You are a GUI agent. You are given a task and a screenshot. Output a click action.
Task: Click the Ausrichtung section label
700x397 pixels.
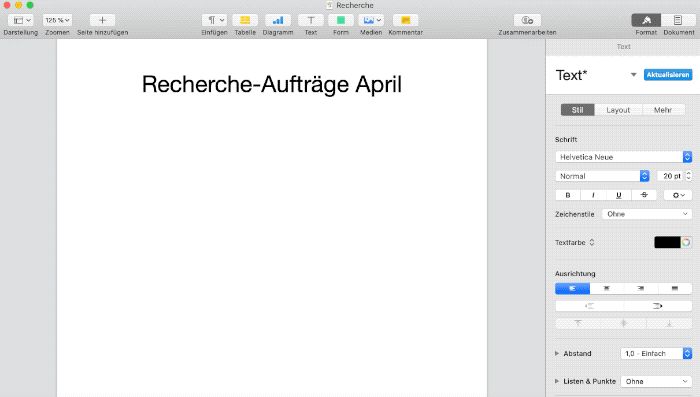click(x=575, y=273)
